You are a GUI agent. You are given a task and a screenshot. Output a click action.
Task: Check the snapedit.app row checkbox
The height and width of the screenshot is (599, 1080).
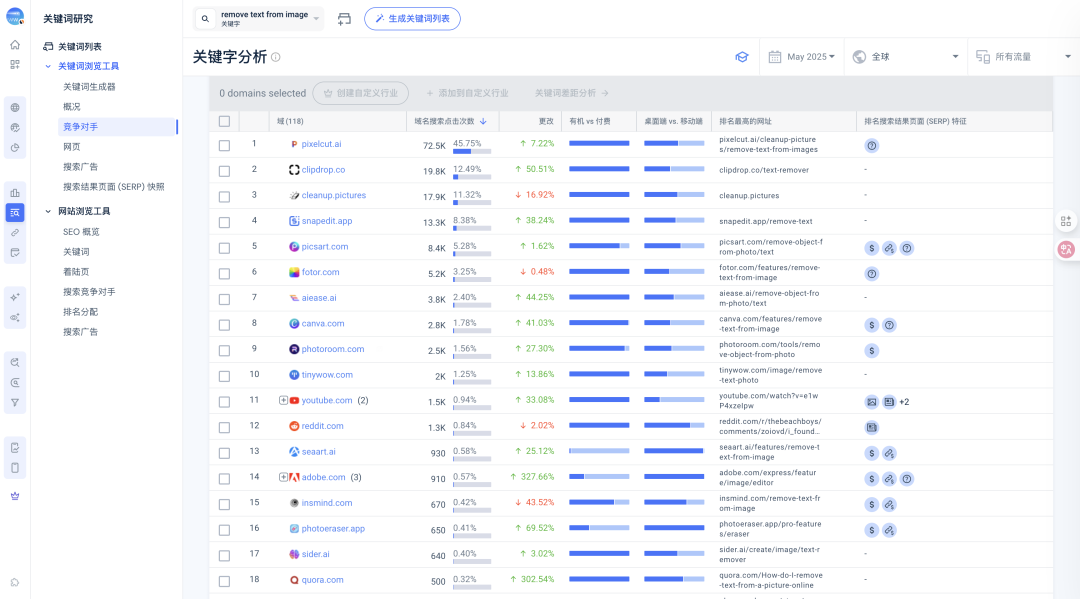click(225, 222)
